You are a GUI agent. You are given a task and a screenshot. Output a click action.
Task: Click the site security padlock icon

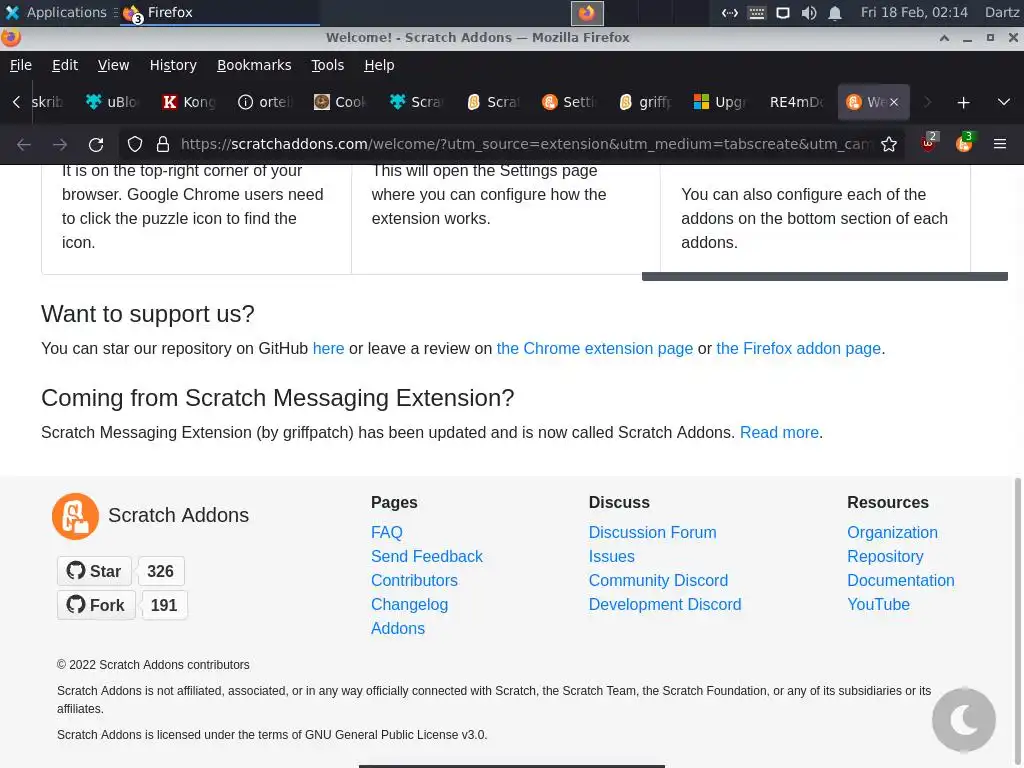coord(163,144)
